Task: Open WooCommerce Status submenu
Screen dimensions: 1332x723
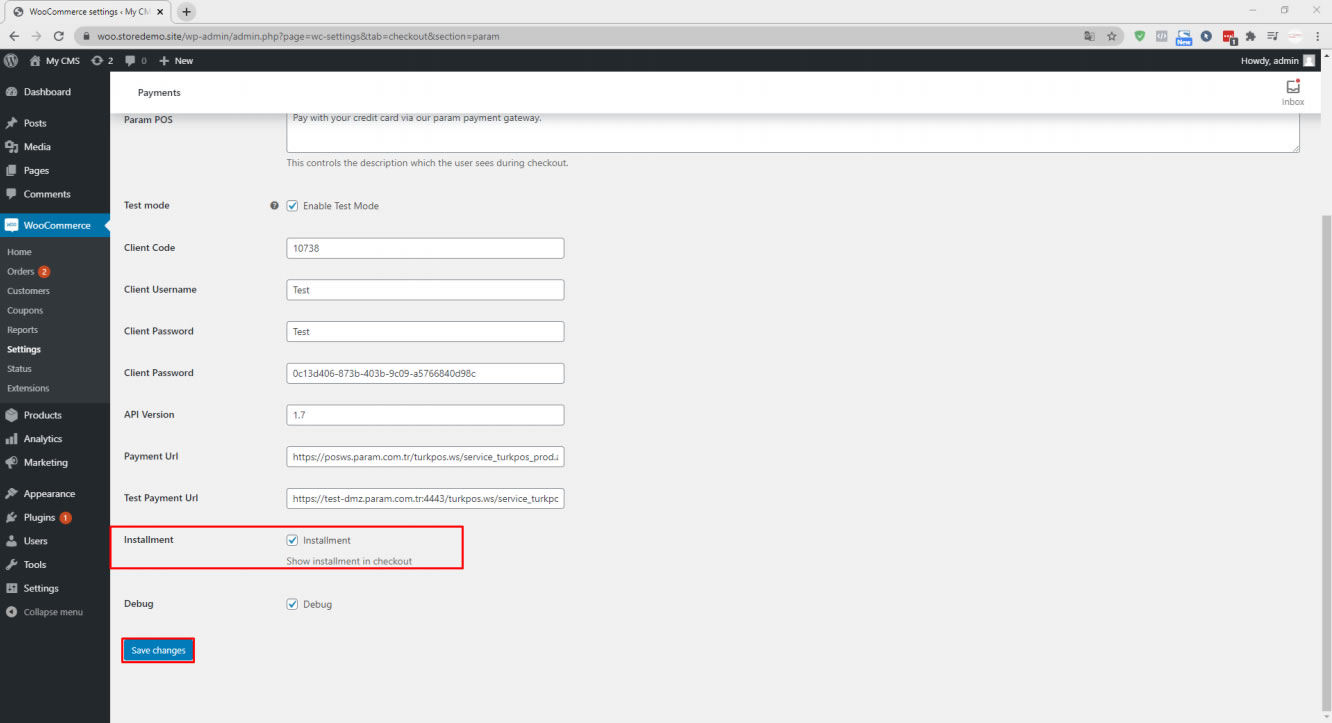Action: point(20,369)
